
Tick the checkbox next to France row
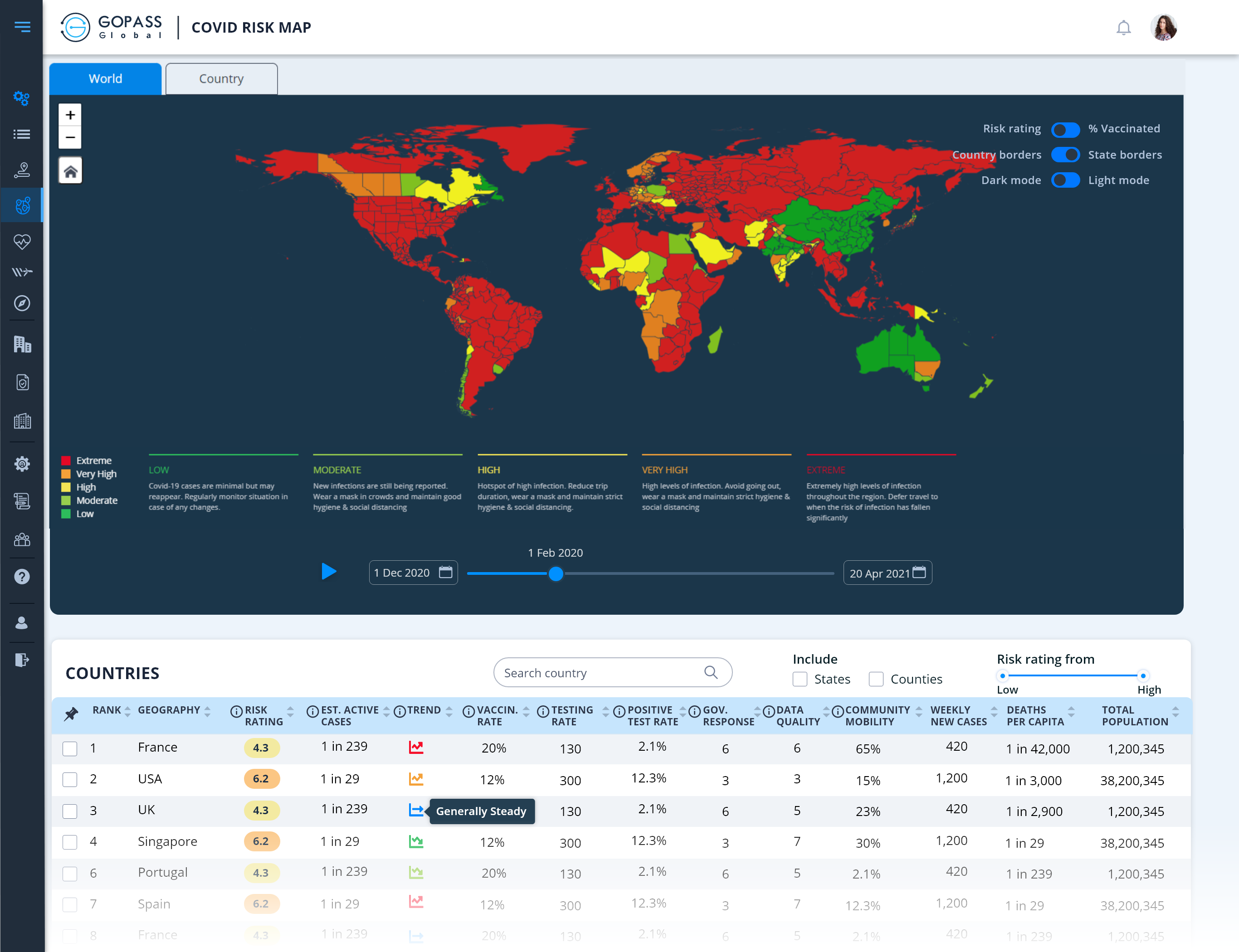click(x=70, y=748)
